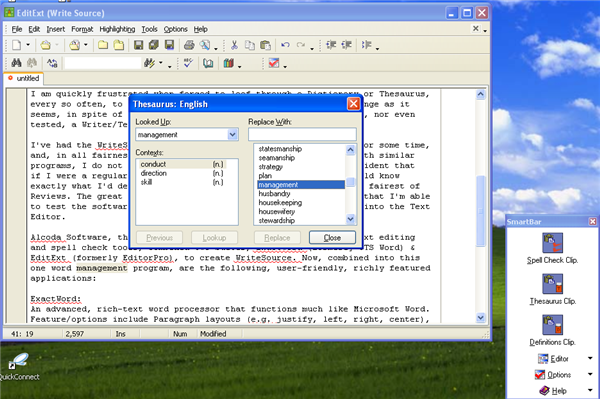The image size is (600, 399).
Task: Click the Close button in Thesaurus dialog
Action: [x=332, y=238]
